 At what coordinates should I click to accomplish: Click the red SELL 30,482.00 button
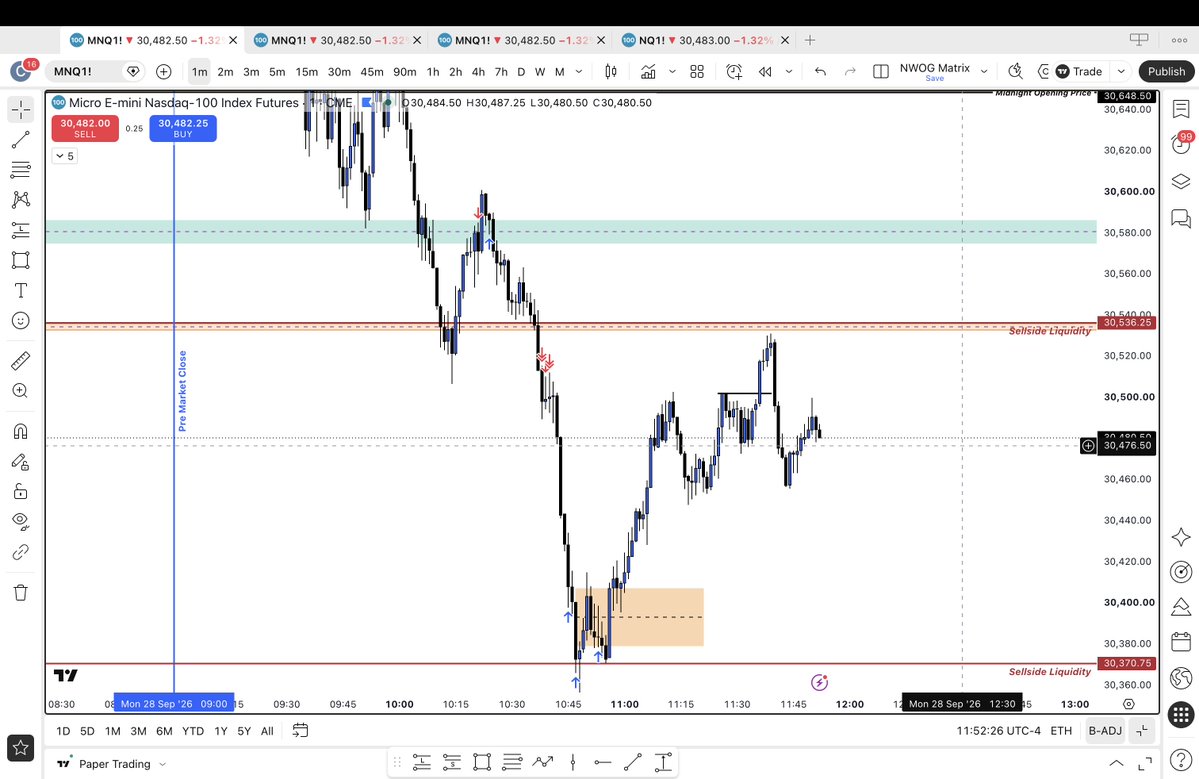[x=85, y=128]
